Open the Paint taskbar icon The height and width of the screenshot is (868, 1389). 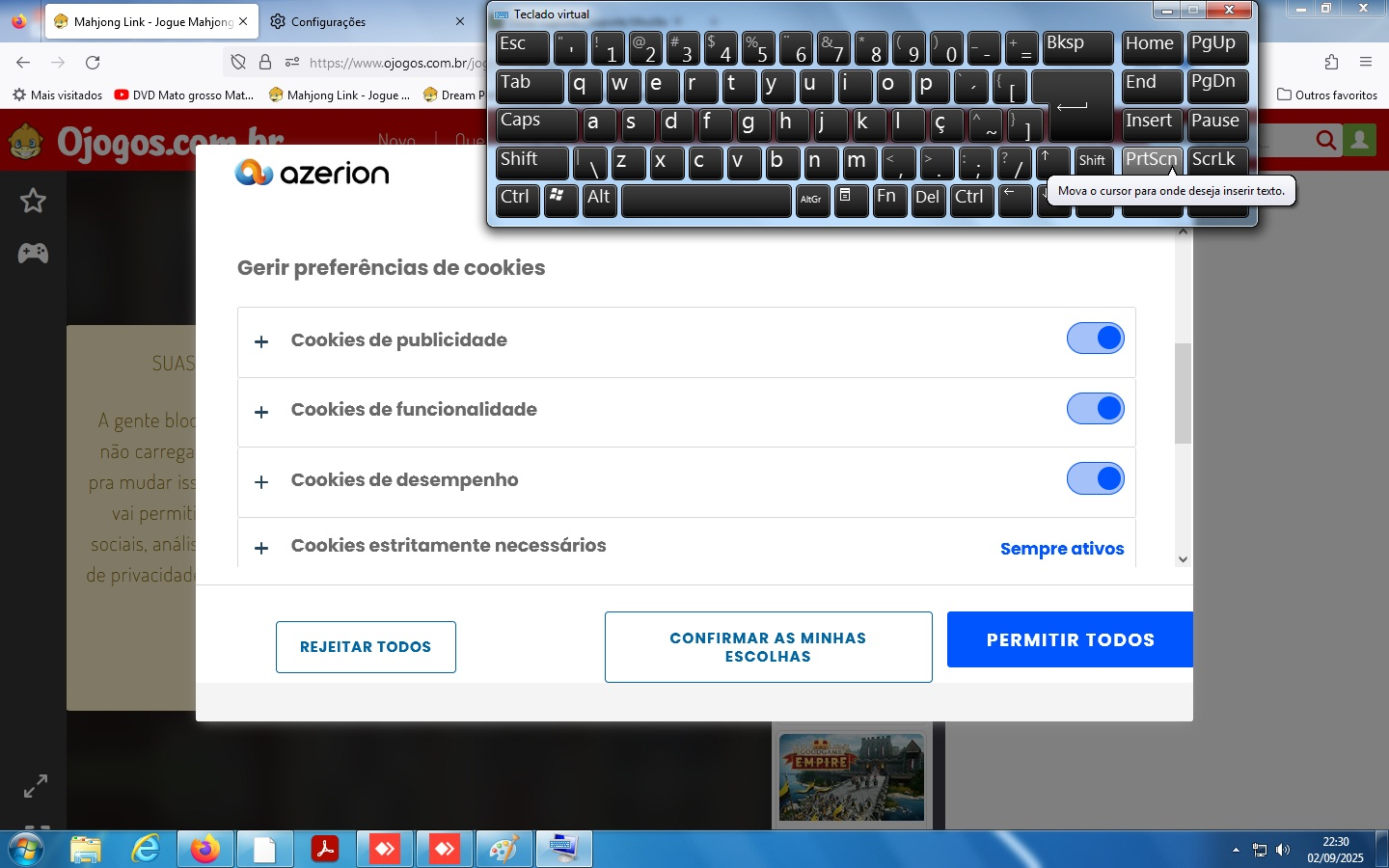tap(504, 850)
